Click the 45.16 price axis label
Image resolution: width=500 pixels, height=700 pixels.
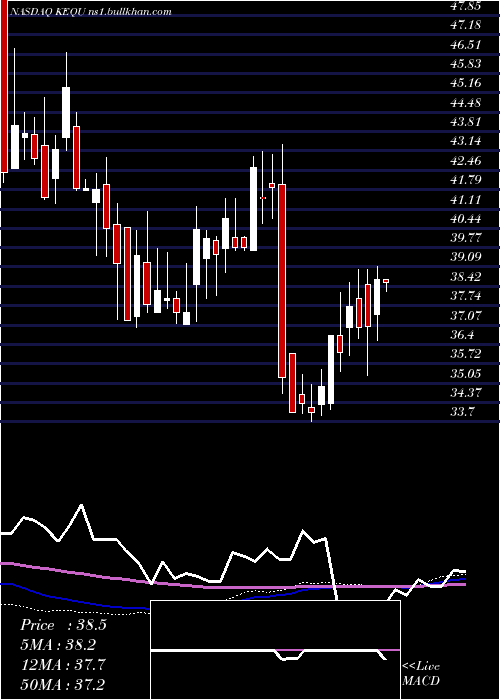click(x=467, y=83)
